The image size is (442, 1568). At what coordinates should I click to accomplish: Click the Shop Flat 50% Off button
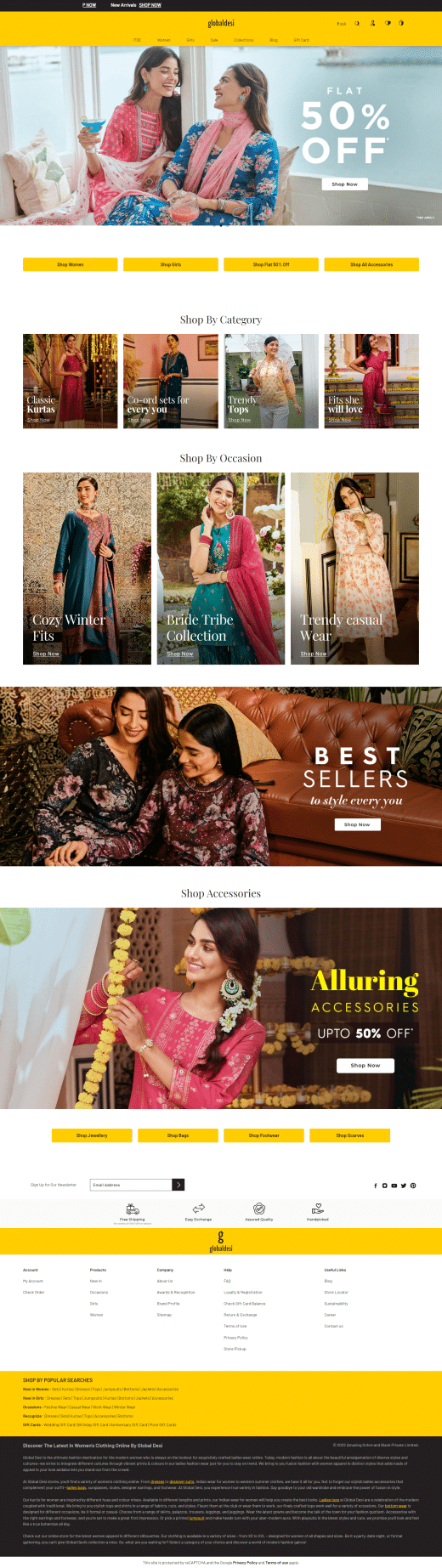271,264
